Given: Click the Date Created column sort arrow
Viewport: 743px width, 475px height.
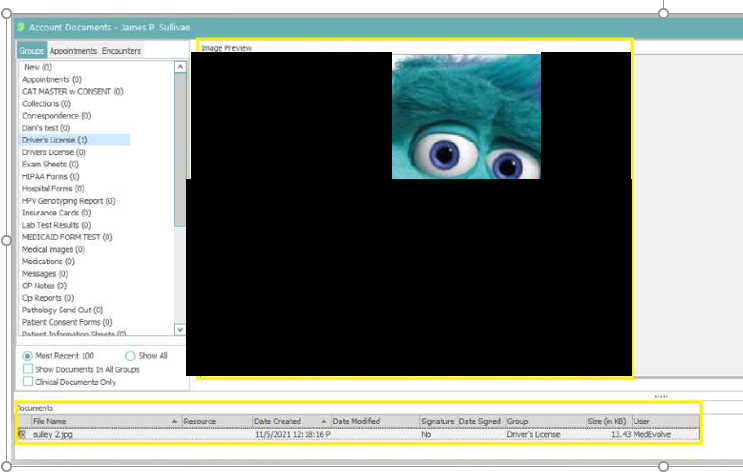Looking at the screenshot, I should click(x=323, y=422).
